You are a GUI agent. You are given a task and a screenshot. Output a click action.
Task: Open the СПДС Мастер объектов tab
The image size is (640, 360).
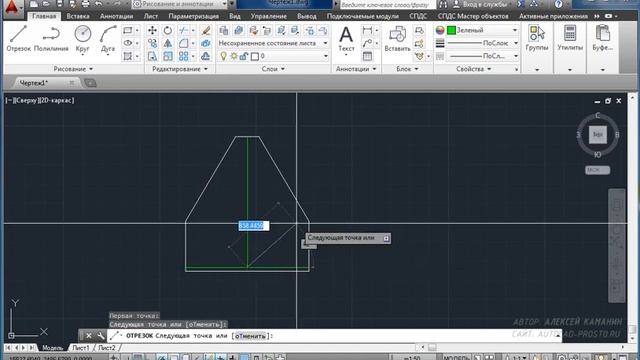coord(473,16)
